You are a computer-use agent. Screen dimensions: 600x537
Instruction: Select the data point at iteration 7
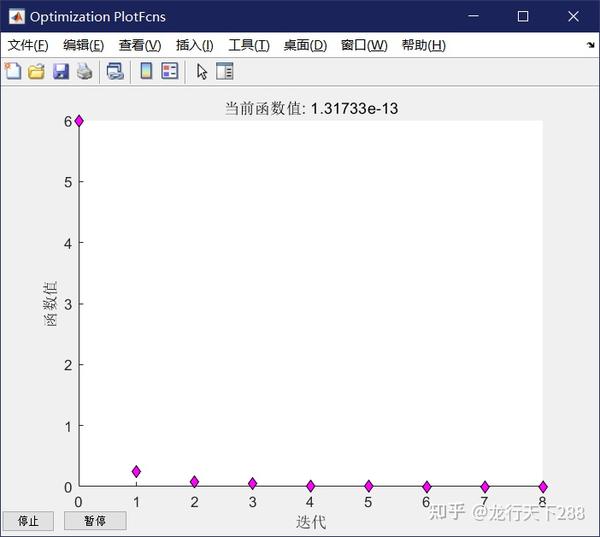pos(485,487)
